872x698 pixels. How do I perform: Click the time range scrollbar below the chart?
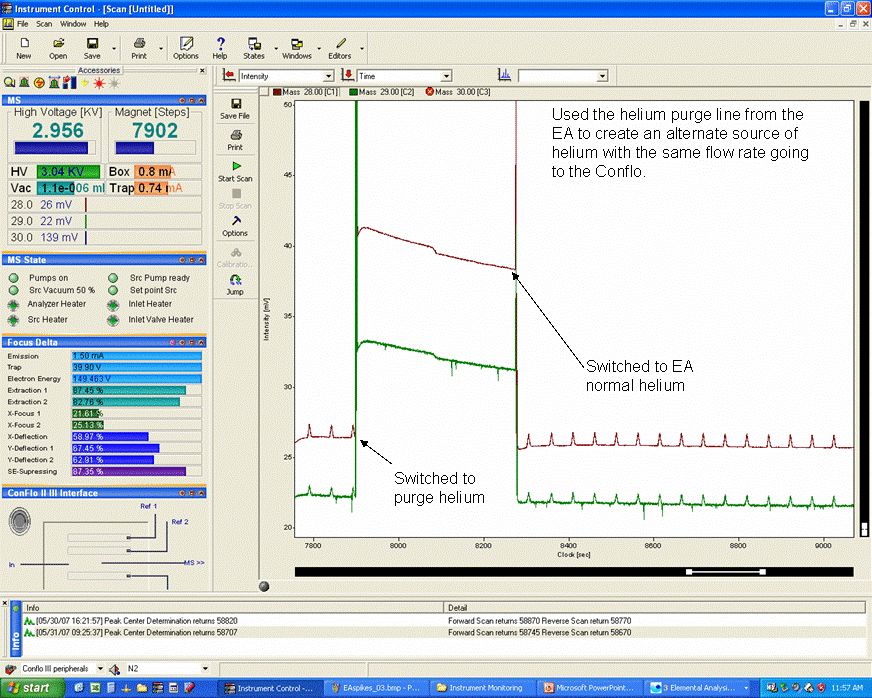pyautogui.click(x=574, y=572)
